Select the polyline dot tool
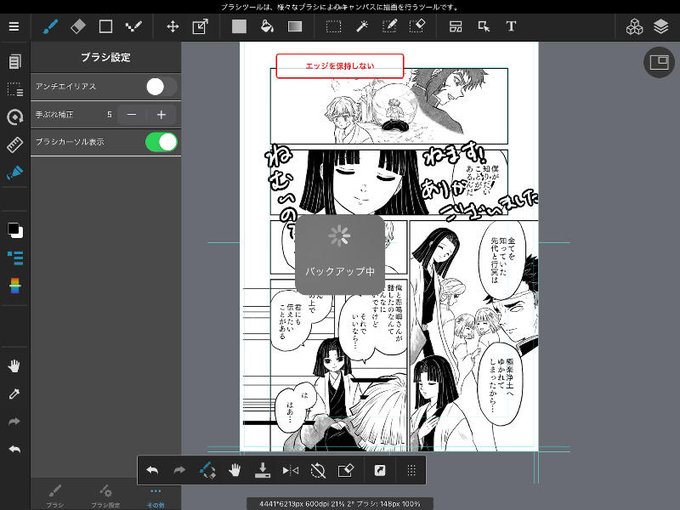Viewport: 680px width, 510px height. coord(133,26)
